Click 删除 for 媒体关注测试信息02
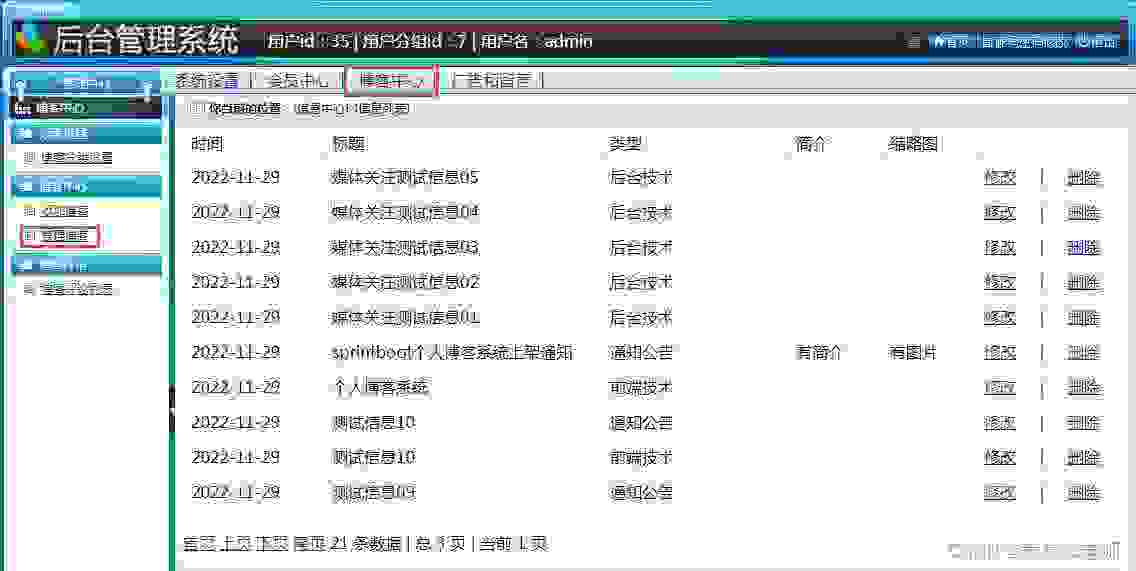This screenshot has height=571, width=1136. [1083, 282]
